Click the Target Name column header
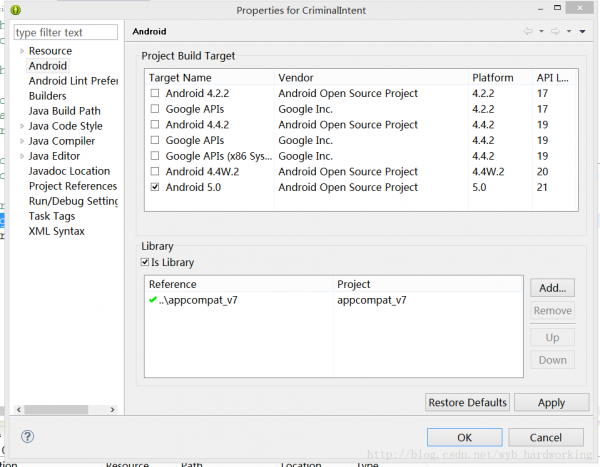 coord(209,78)
